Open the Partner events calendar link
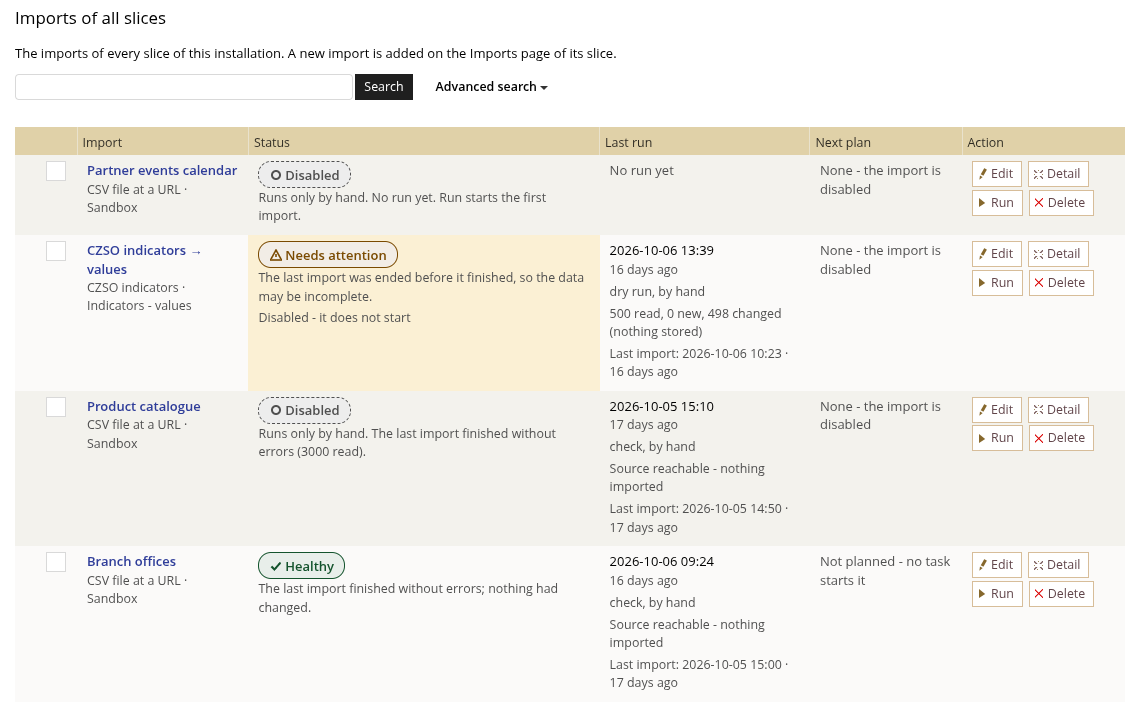 [x=162, y=171]
